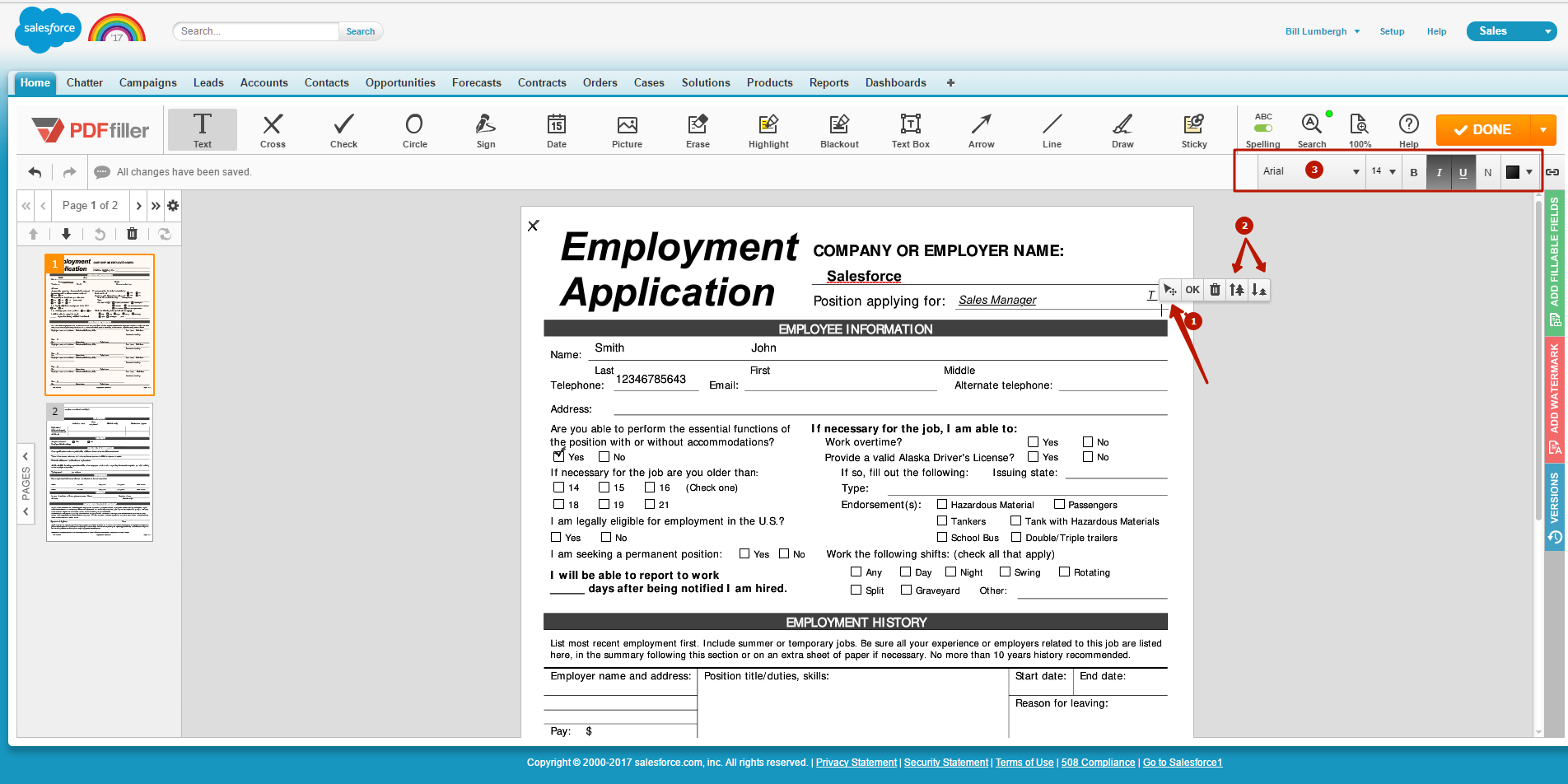Expand the text color dropdown arrow

[1529, 172]
